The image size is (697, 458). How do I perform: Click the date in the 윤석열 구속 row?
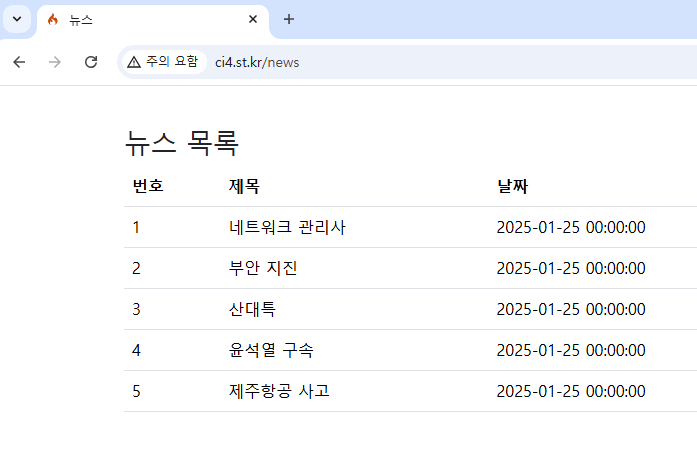pyautogui.click(x=571, y=350)
